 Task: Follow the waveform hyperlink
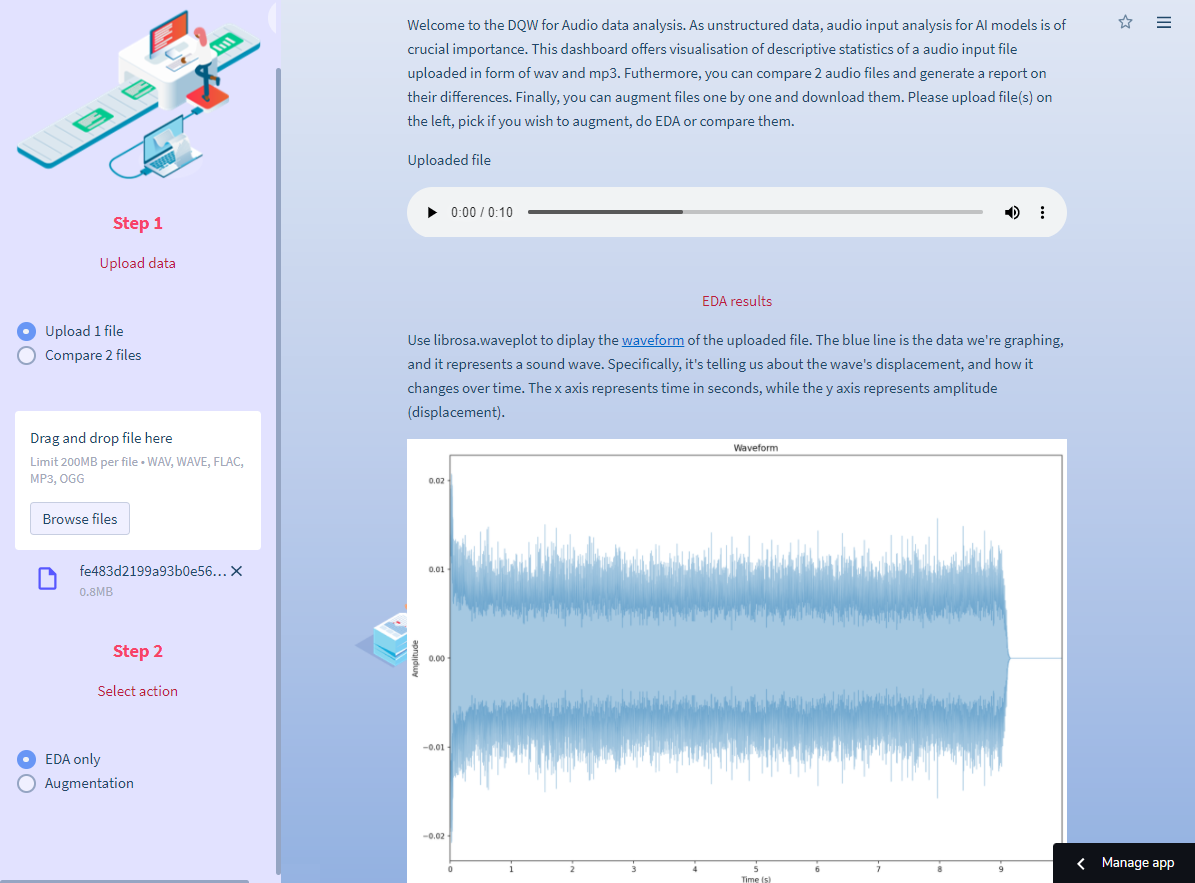pyautogui.click(x=652, y=340)
